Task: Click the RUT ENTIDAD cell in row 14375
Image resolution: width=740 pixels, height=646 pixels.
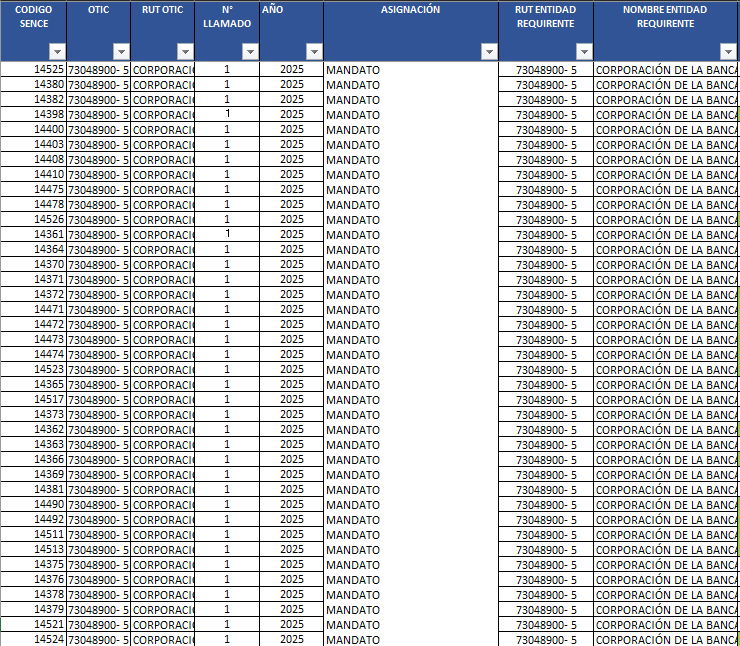Action: point(545,565)
